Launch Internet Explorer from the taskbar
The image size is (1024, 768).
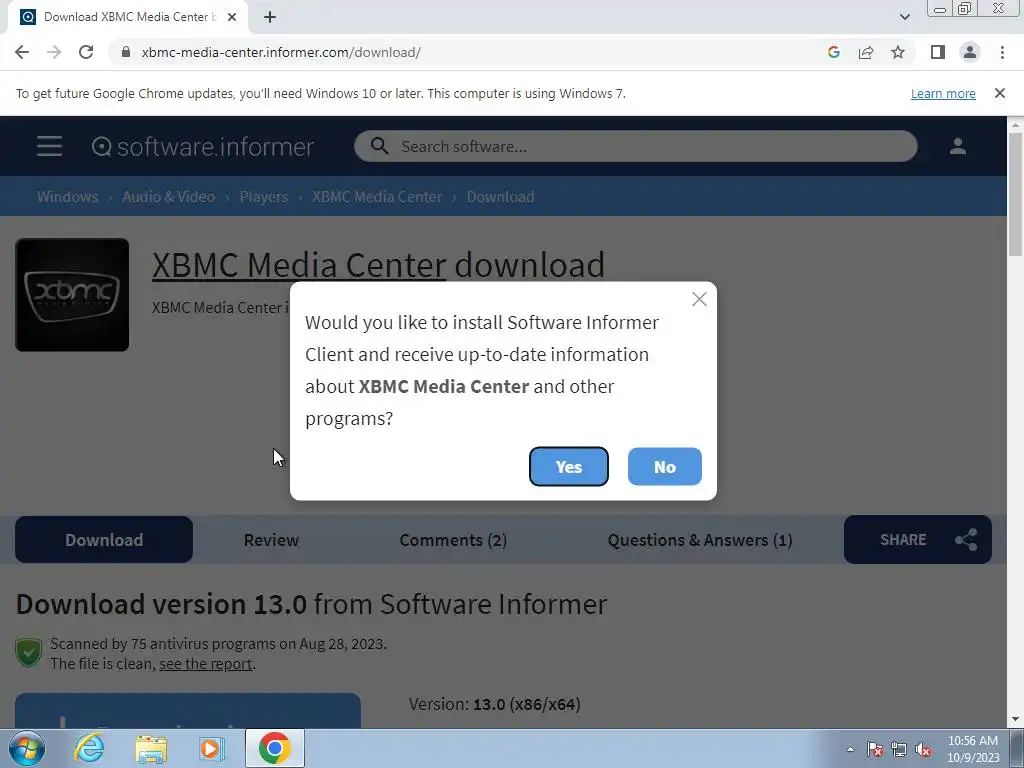(89, 748)
